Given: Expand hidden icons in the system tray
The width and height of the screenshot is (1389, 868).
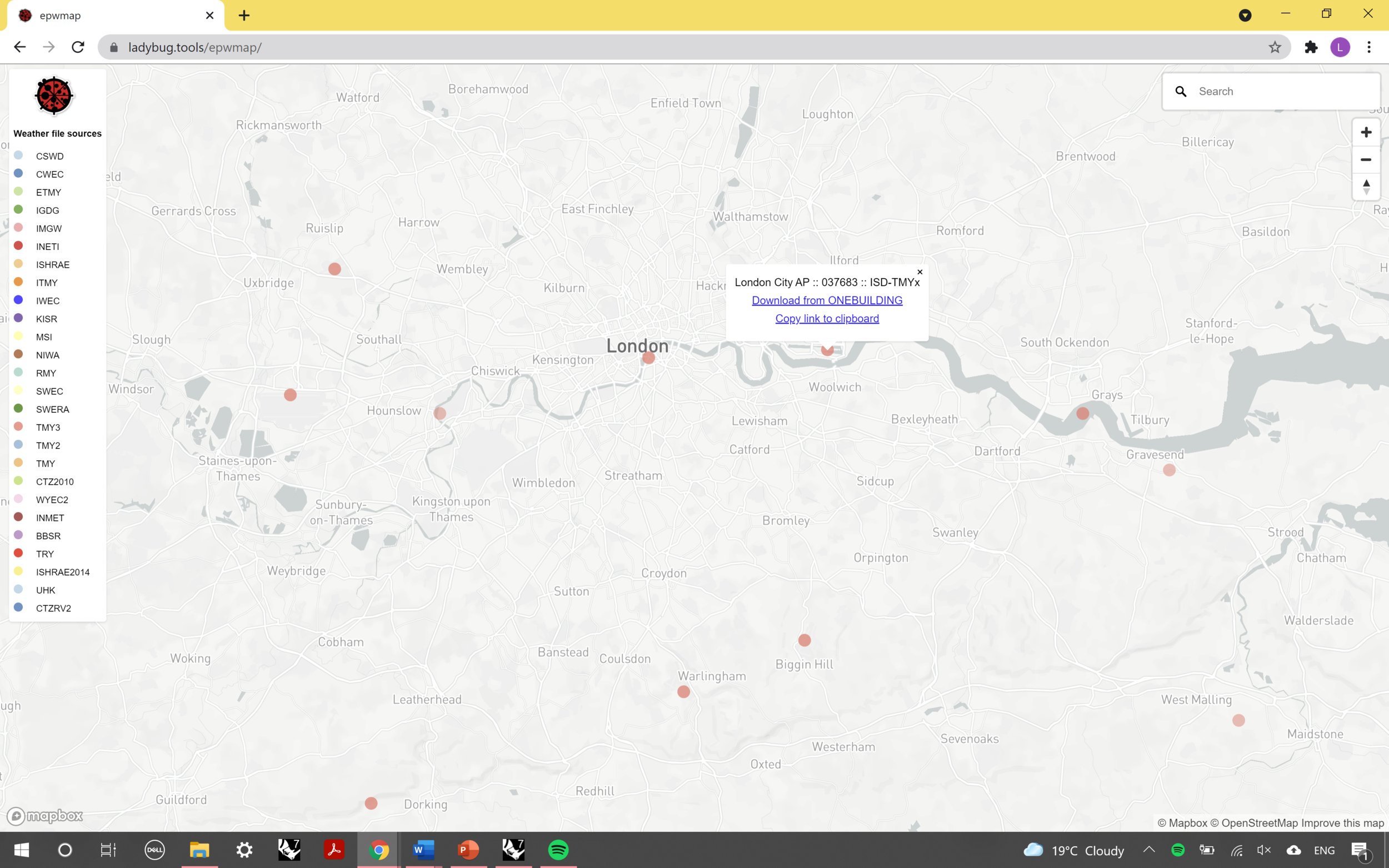Looking at the screenshot, I should click(x=1148, y=850).
